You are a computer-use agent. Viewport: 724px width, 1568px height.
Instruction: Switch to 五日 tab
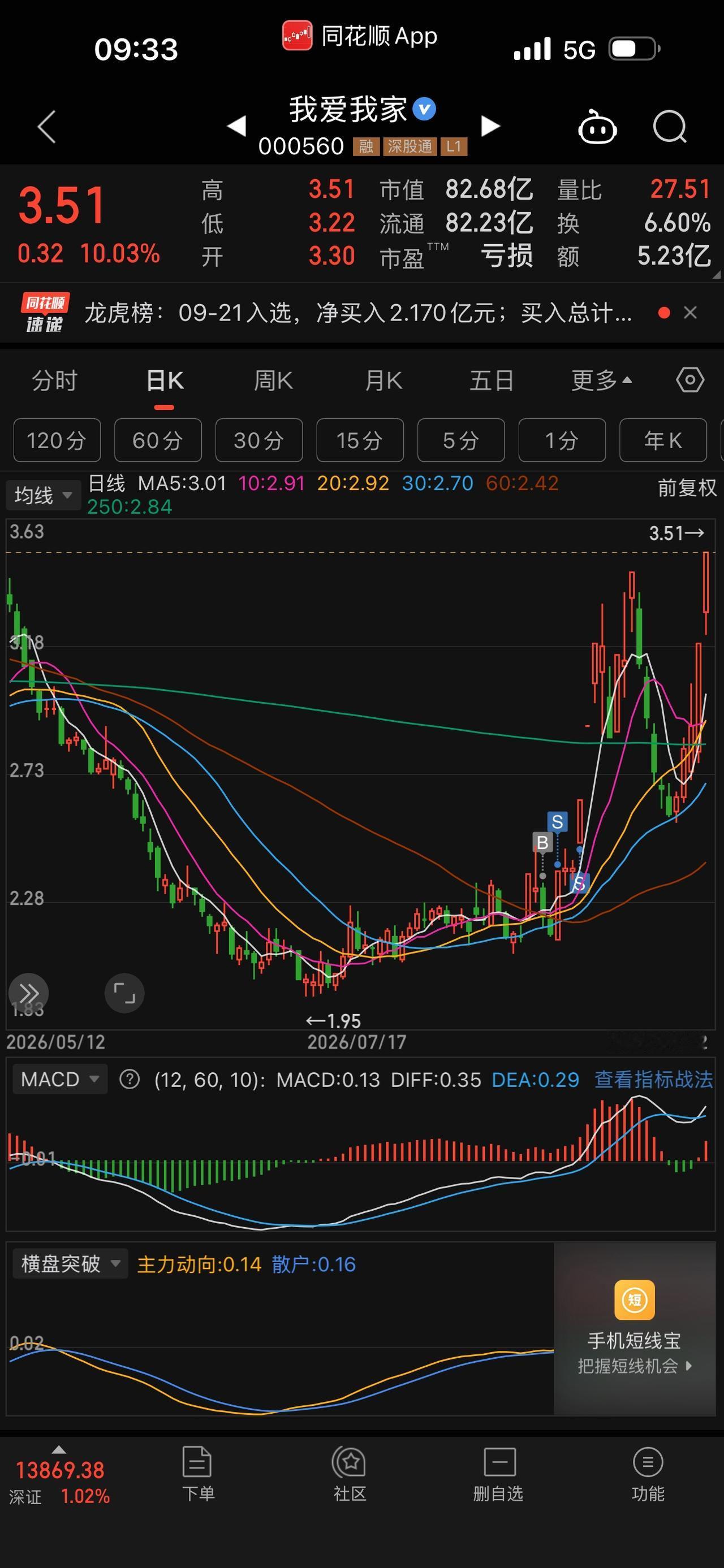pos(492,381)
